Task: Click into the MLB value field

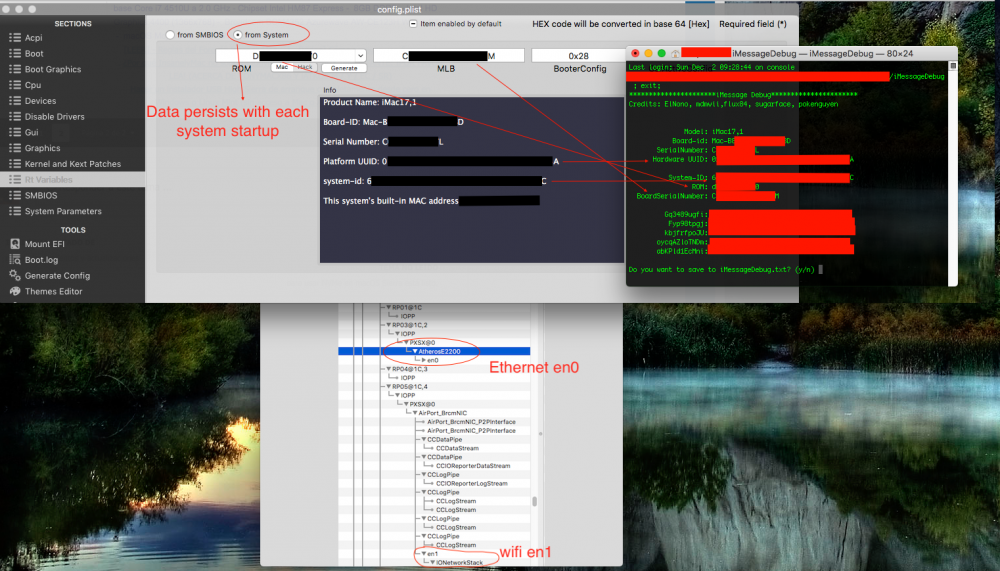Action: point(448,56)
